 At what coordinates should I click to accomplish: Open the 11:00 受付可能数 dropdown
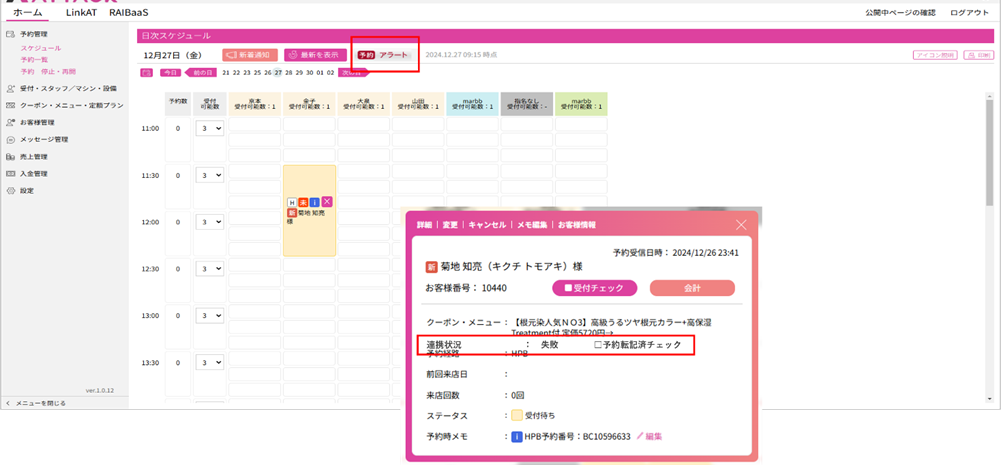[x=210, y=128]
